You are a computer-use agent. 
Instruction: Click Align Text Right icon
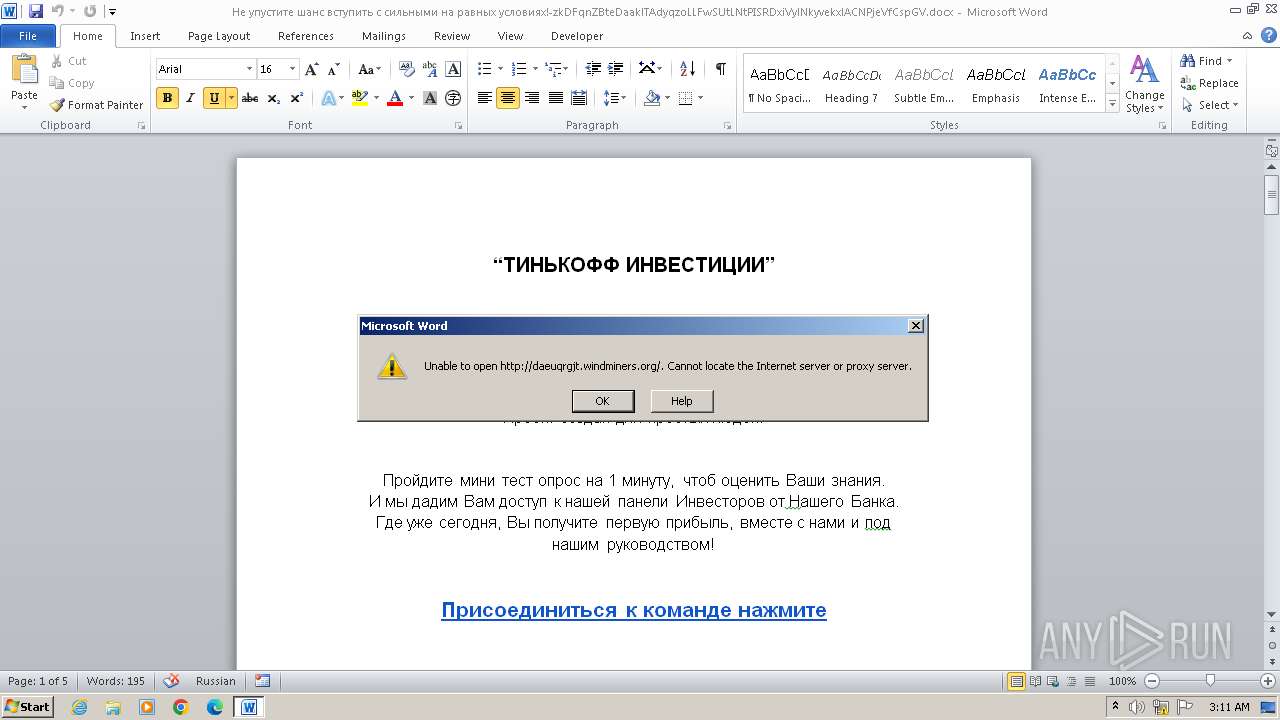coord(531,98)
